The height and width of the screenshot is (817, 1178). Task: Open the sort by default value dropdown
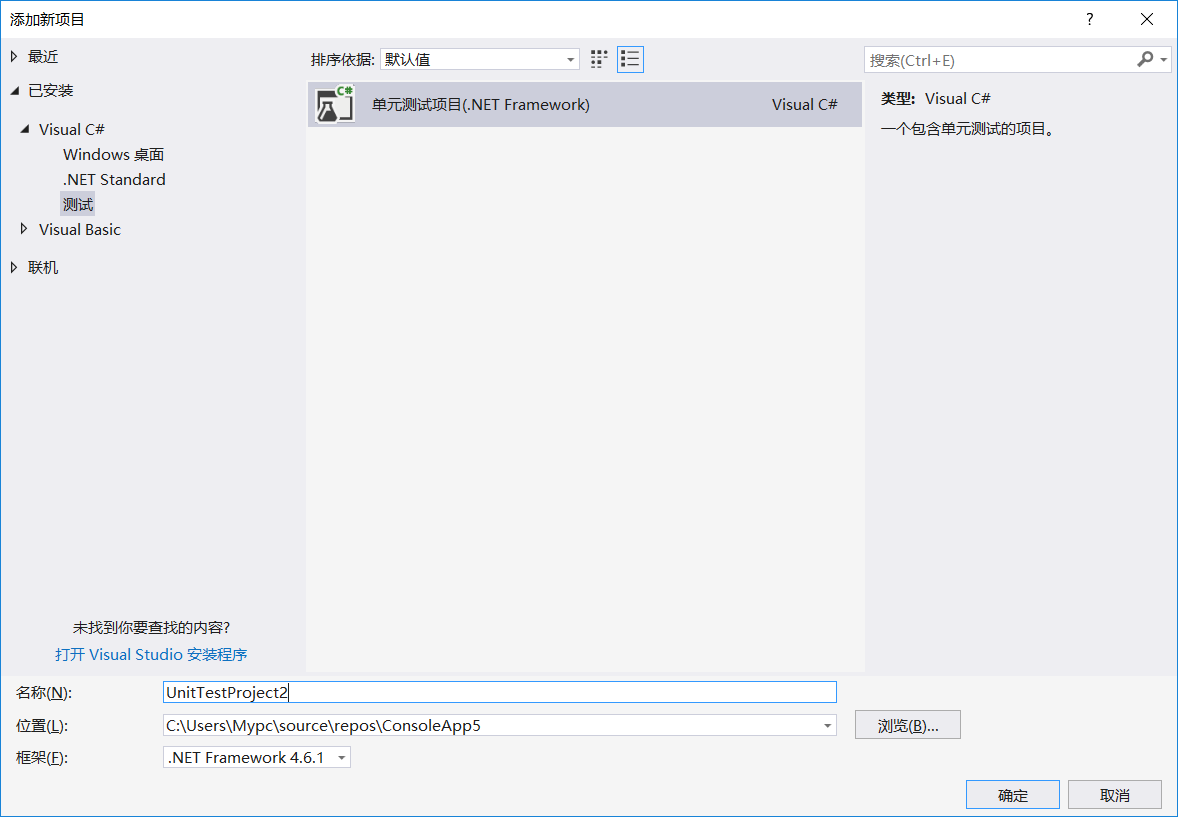point(479,59)
